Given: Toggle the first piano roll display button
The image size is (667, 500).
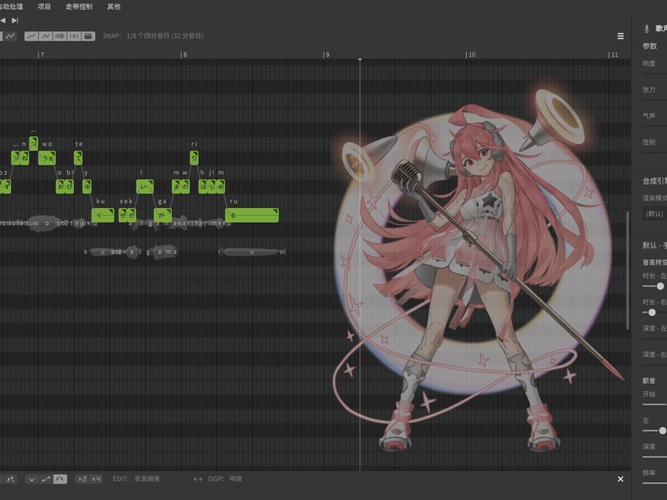Looking at the screenshot, I should click(31, 36).
